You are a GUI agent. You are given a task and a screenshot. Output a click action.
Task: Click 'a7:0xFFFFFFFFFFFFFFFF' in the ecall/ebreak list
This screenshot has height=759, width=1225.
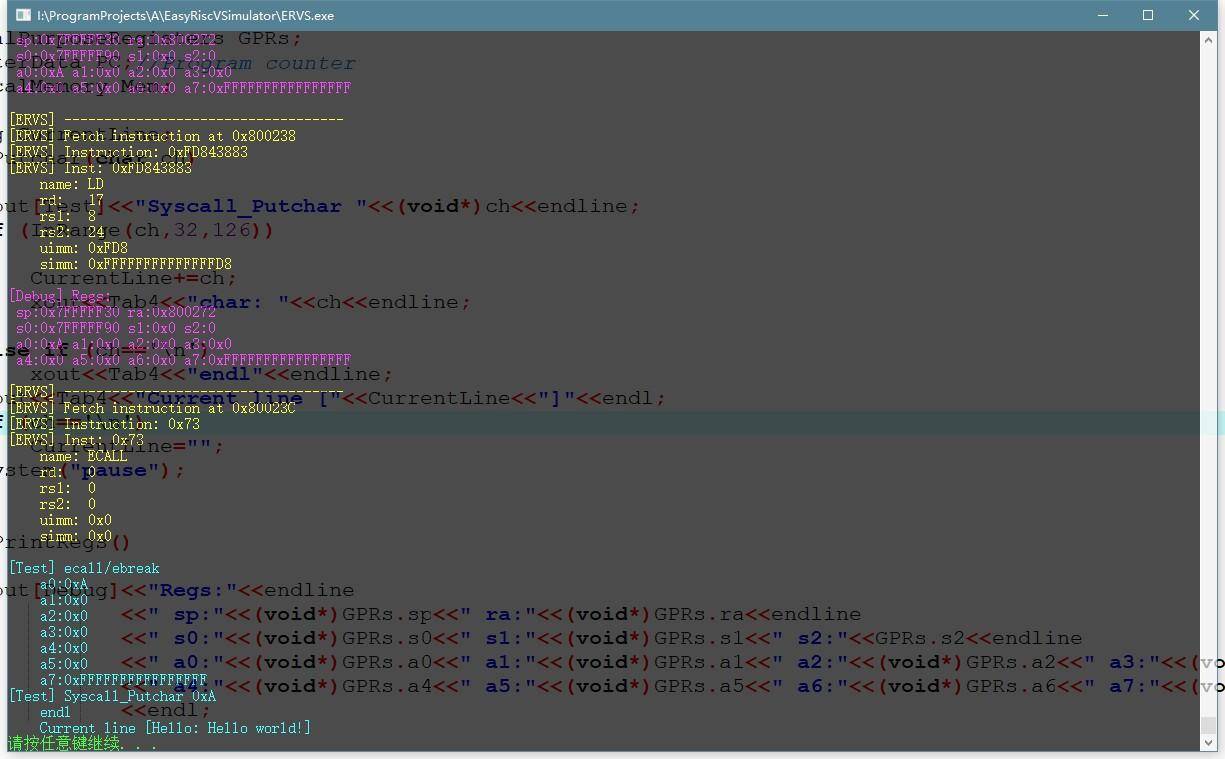coord(123,680)
